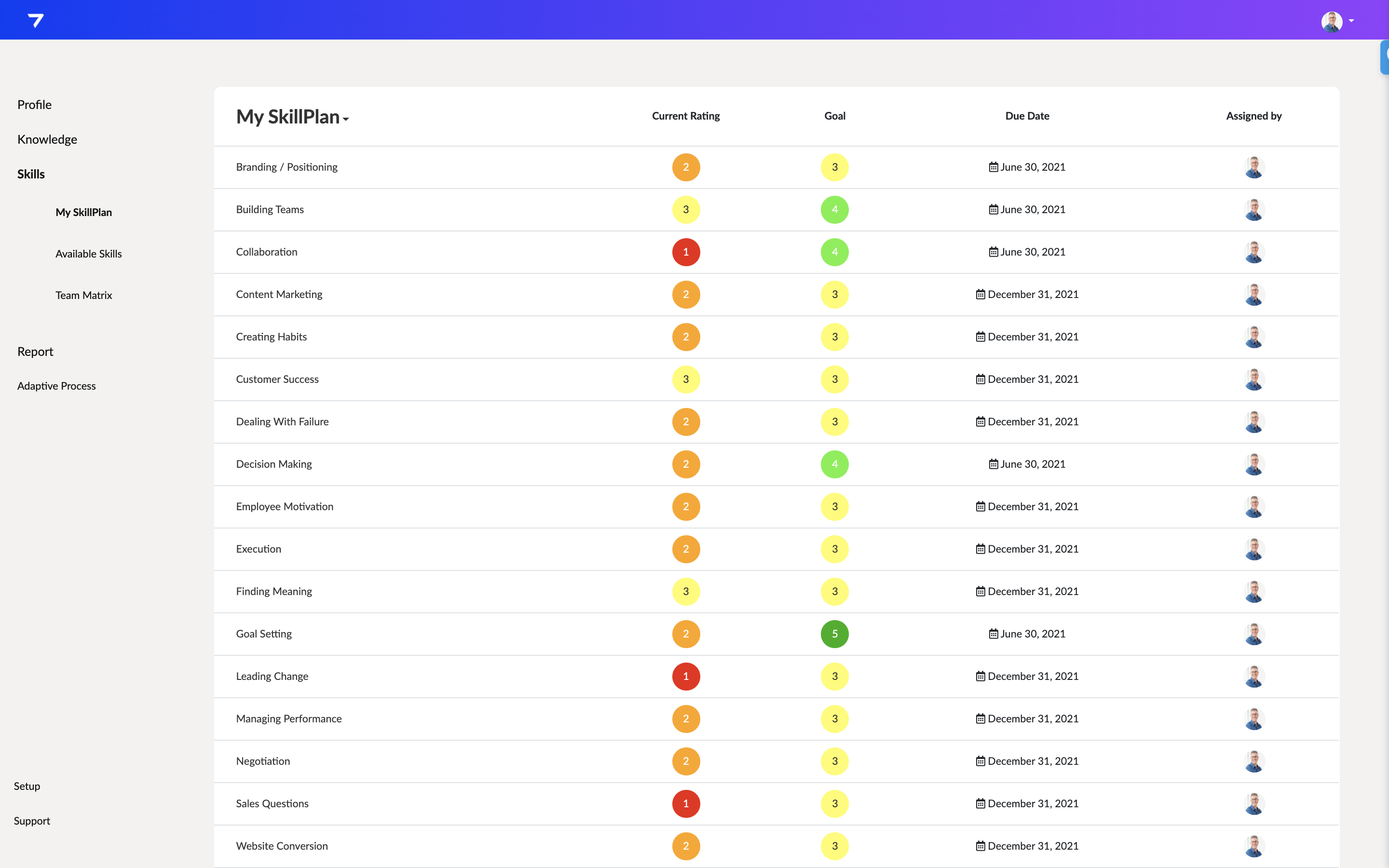Open the Profile sidebar section
The height and width of the screenshot is (868, 1389).
(x=34, y=105)
